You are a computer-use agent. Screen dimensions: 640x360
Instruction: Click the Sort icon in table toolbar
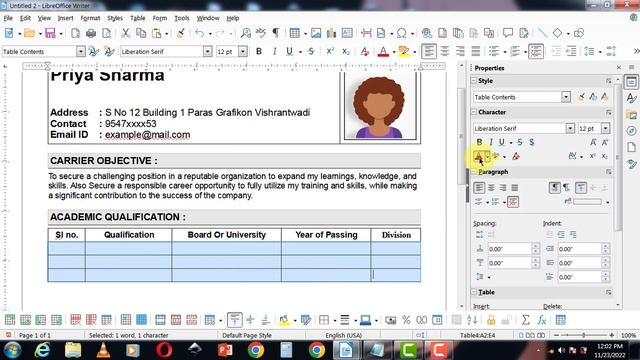tap(472, 320)
